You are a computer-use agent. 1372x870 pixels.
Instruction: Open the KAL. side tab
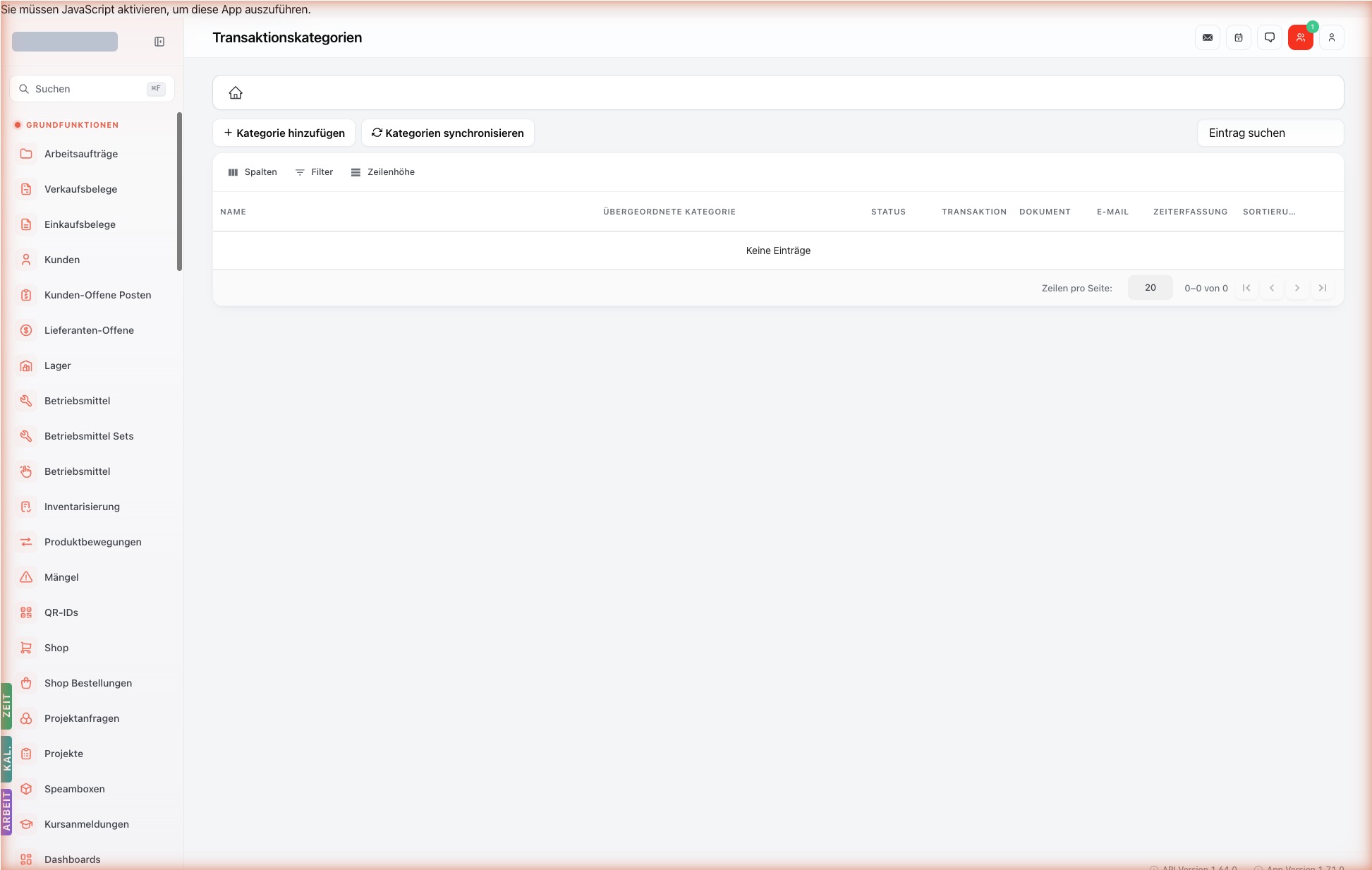[x=6, y=759]
